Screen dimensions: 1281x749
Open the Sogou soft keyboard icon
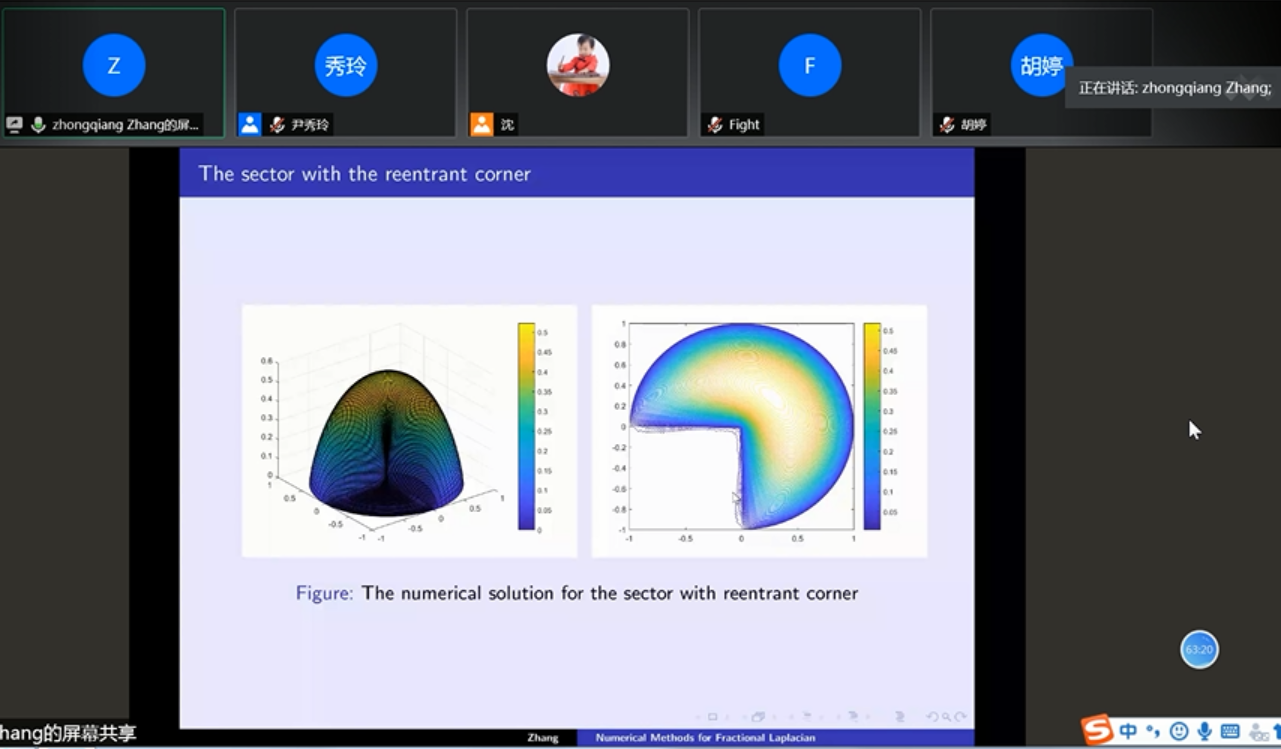tap(1230, 731)
